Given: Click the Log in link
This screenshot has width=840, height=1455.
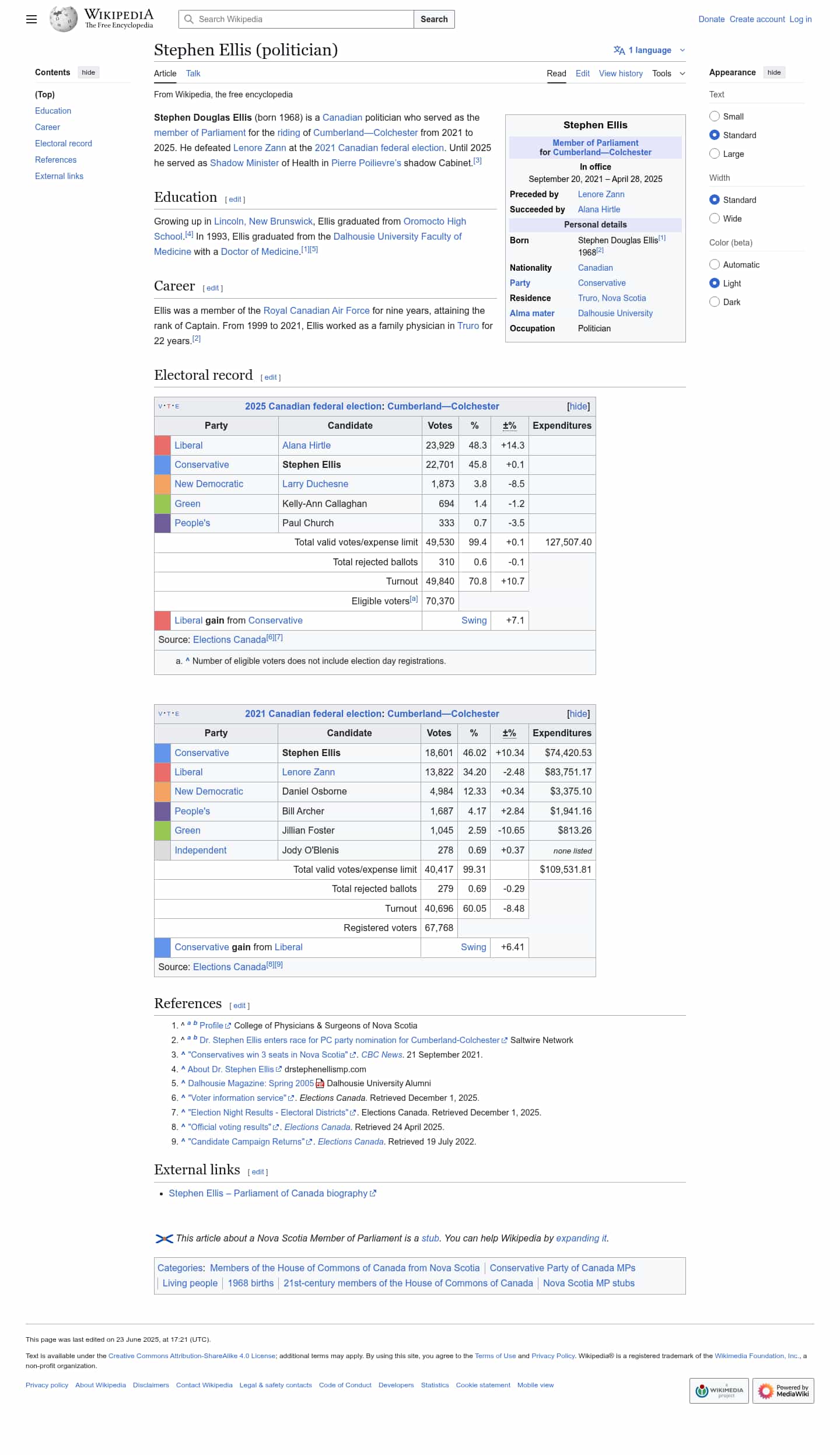Looking at the screenshot, I should coord(800,19).
